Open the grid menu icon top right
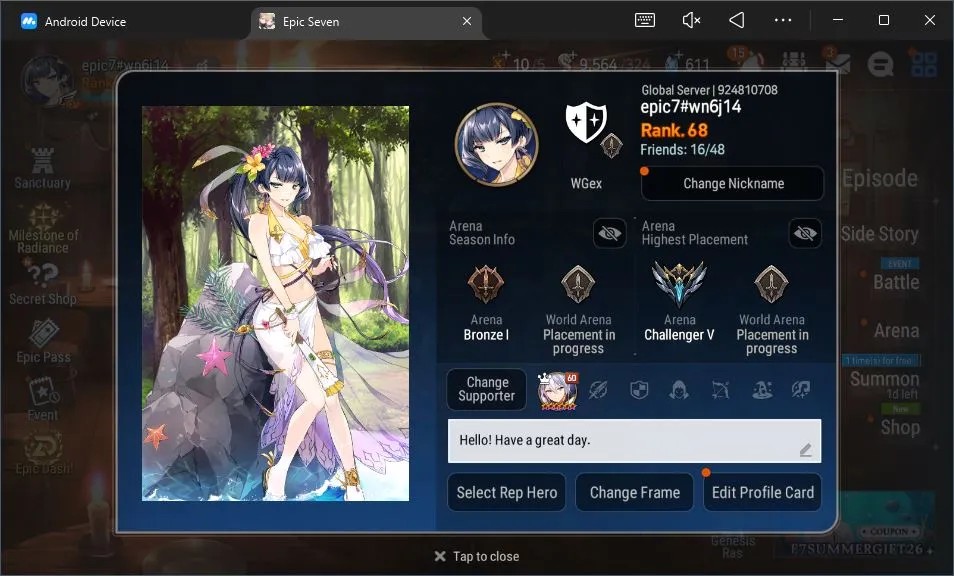 coord(924,63)
